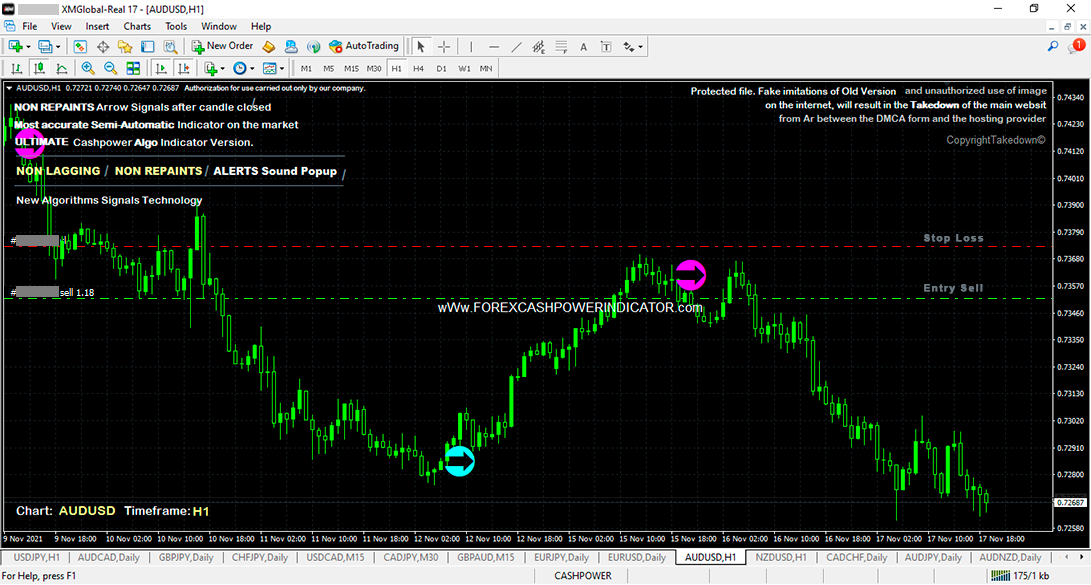Open the Strategy Tester icon

(x=170, y=47)
